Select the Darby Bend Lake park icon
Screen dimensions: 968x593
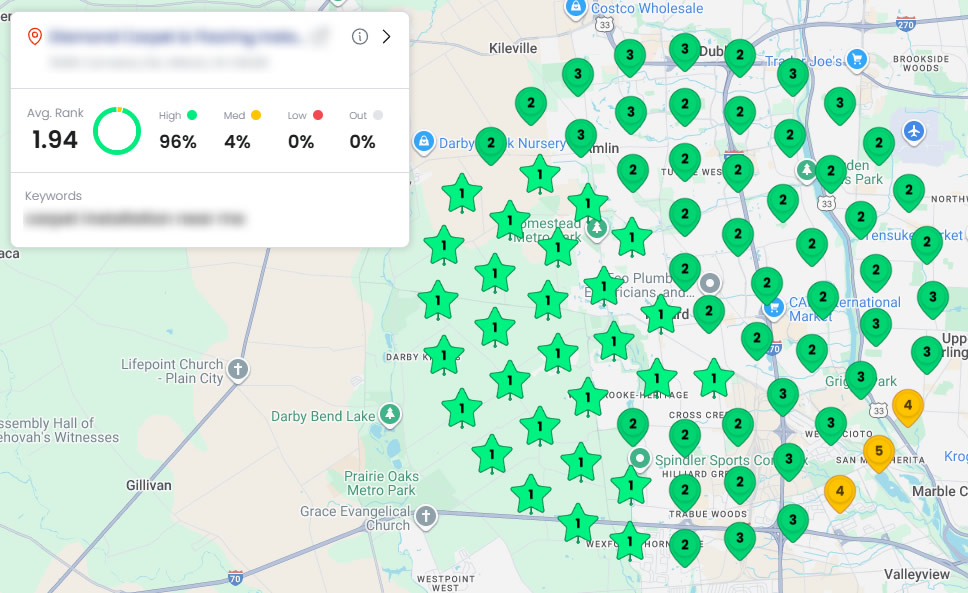coord(390,415)
